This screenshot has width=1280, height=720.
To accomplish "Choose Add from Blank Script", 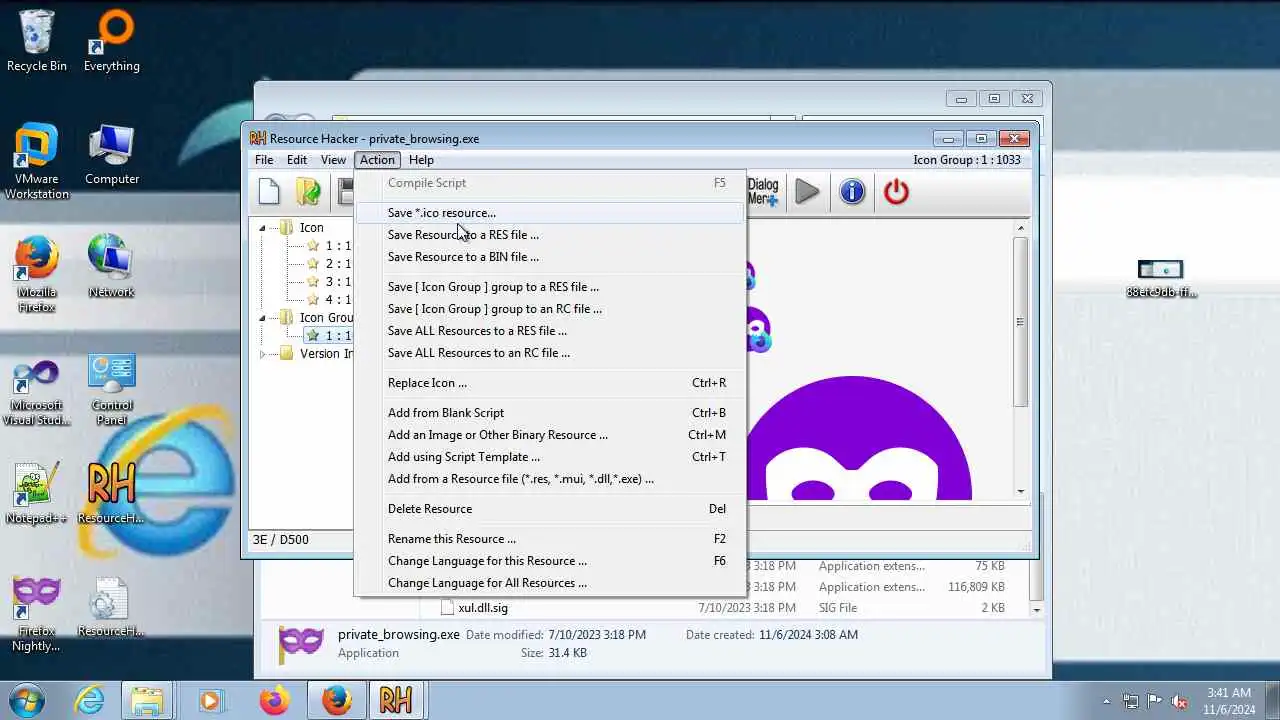I will 550,413.
